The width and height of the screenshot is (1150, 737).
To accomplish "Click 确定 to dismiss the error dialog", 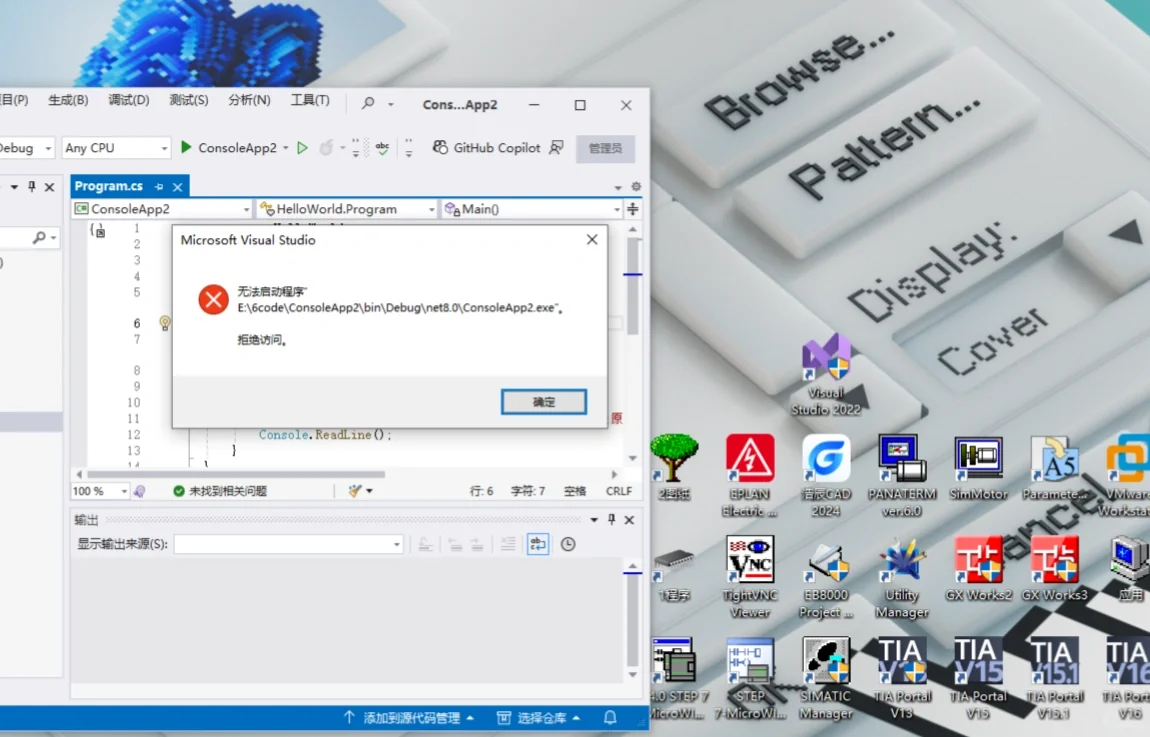I will click(543, 402).
